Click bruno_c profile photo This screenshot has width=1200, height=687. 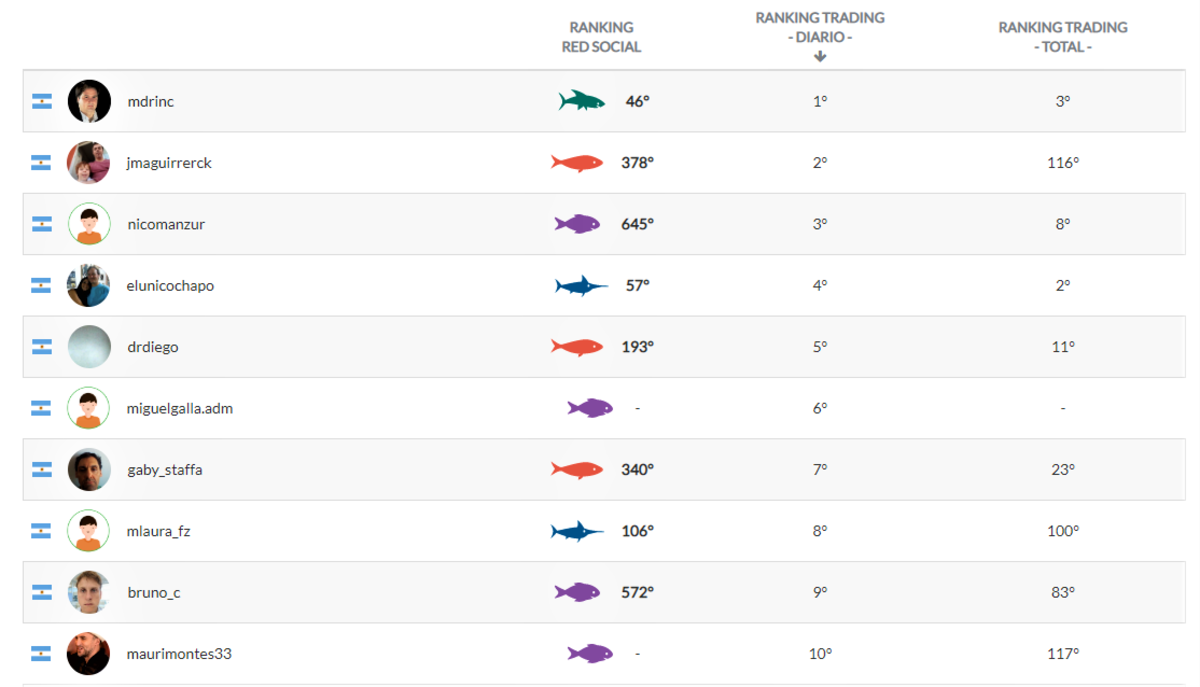(x=89, y=592)
